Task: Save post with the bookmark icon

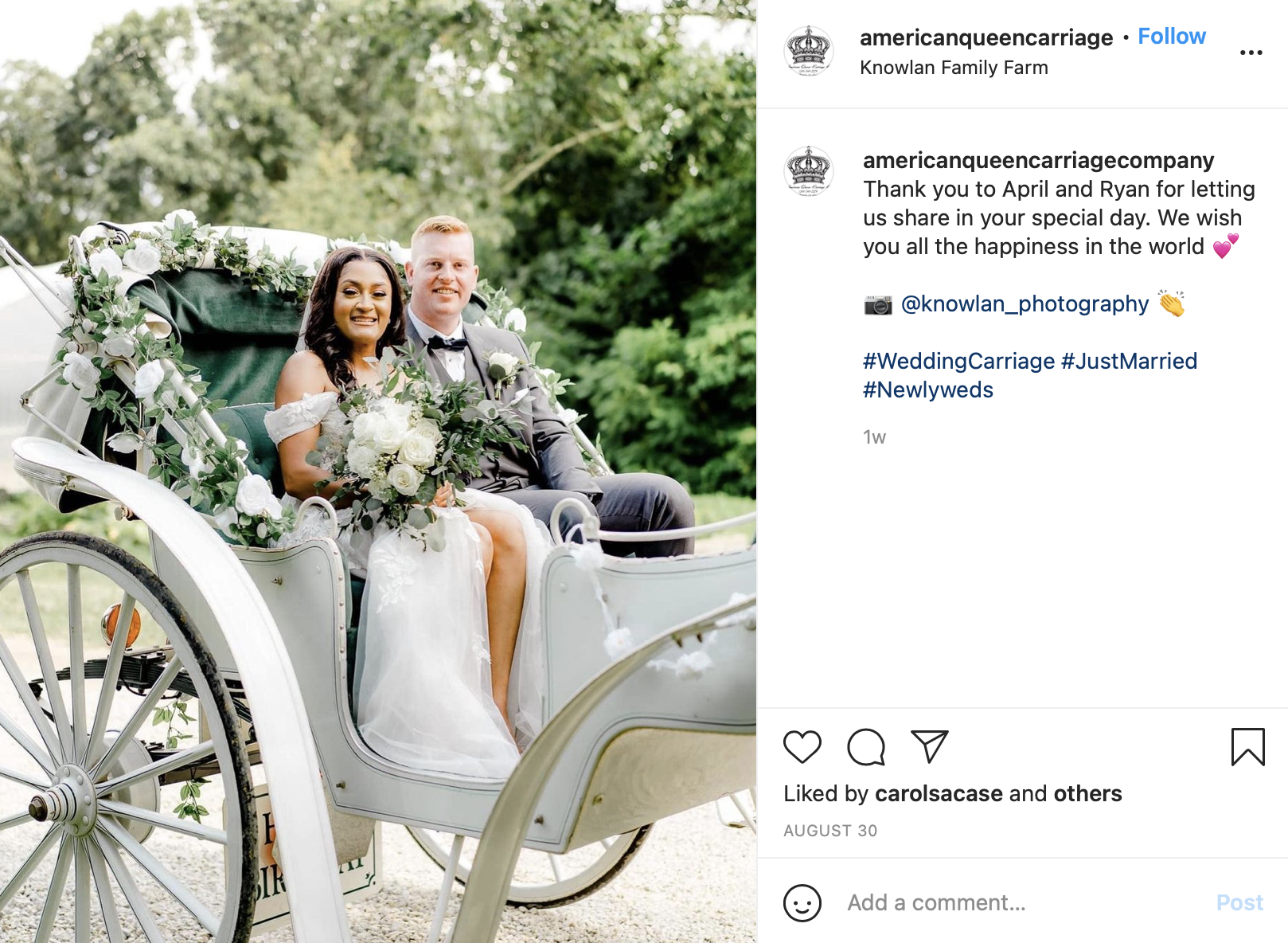Action: [1247, 747]
